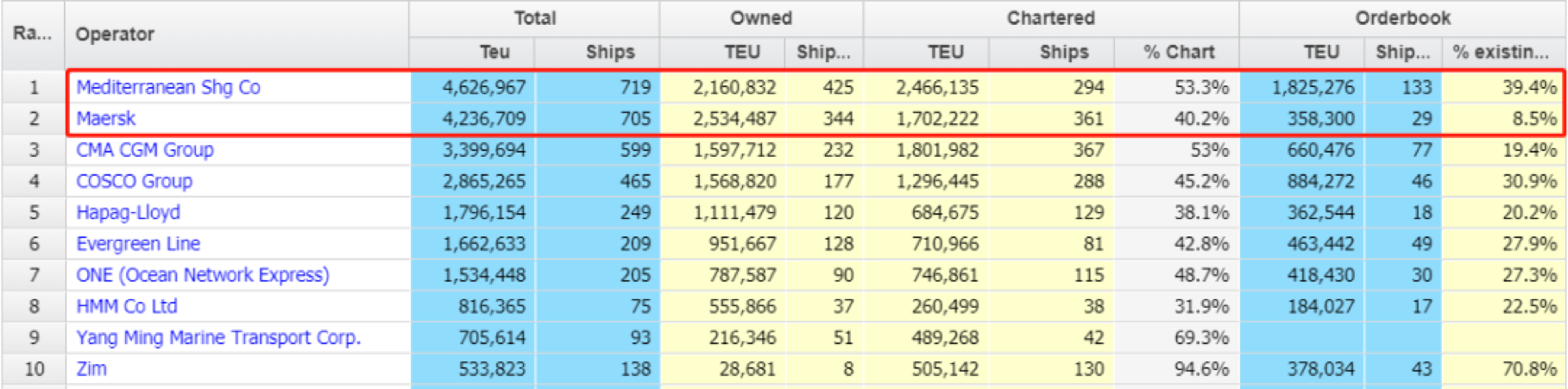Viewport: 1568px width, 389px height.
Task: Open ONE (Ocean Network Express) link
Action: [203, 275]
